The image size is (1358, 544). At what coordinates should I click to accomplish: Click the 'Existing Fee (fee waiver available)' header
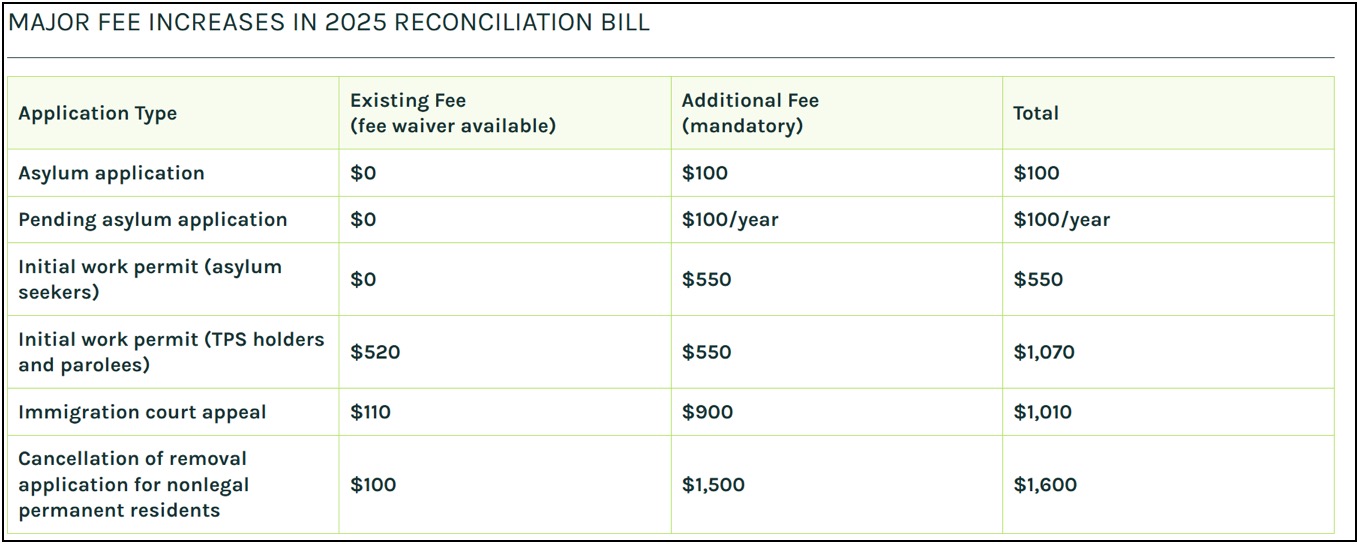(x=452, y=113)
